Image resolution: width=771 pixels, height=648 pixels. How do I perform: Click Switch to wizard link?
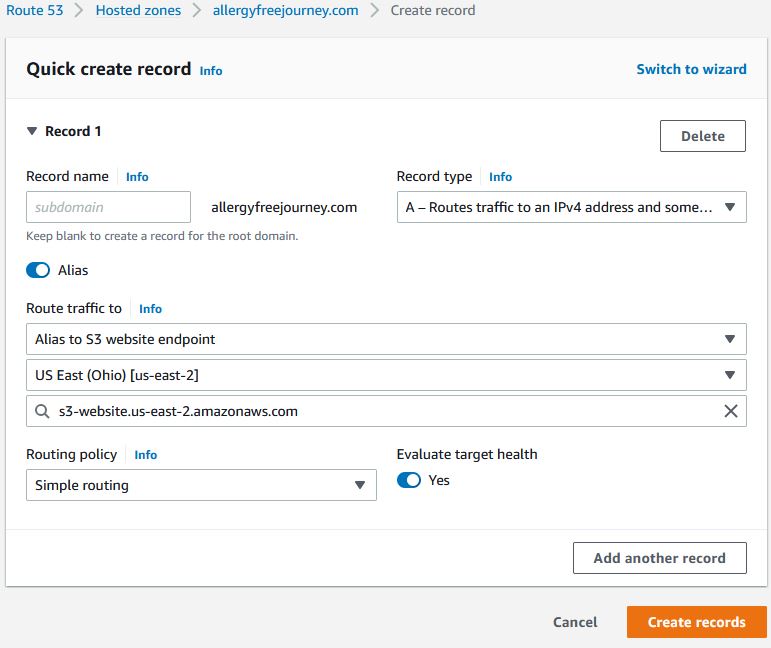pos(691,69)
